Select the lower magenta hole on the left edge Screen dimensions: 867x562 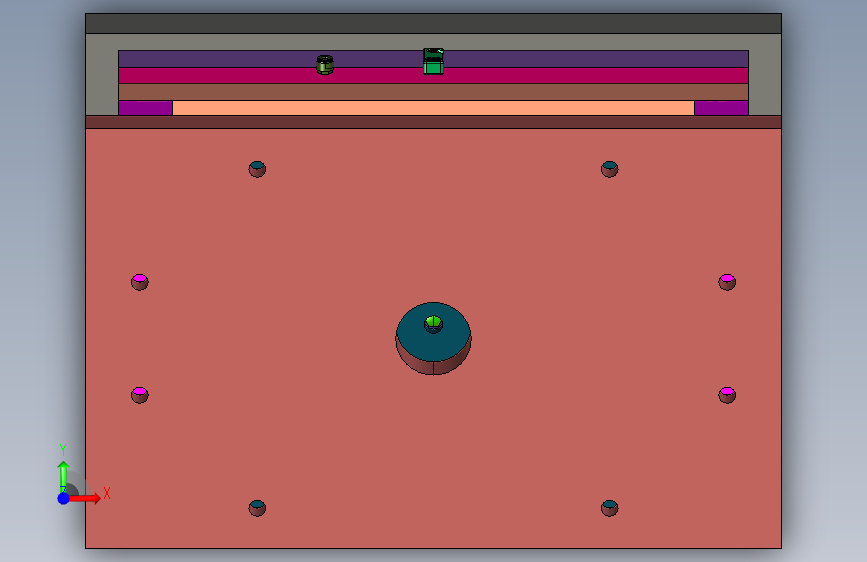pyautogui.click(x=140, y=395)
